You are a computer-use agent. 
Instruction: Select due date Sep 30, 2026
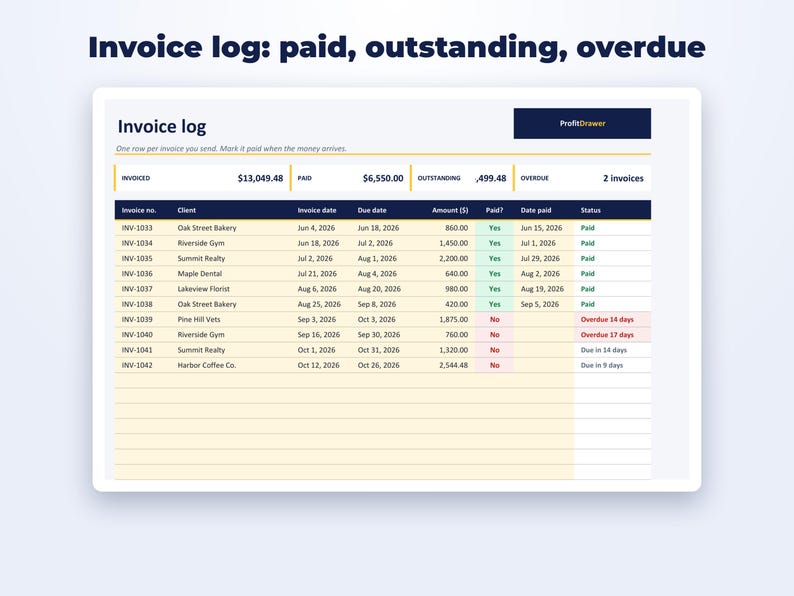click(379, 335)
